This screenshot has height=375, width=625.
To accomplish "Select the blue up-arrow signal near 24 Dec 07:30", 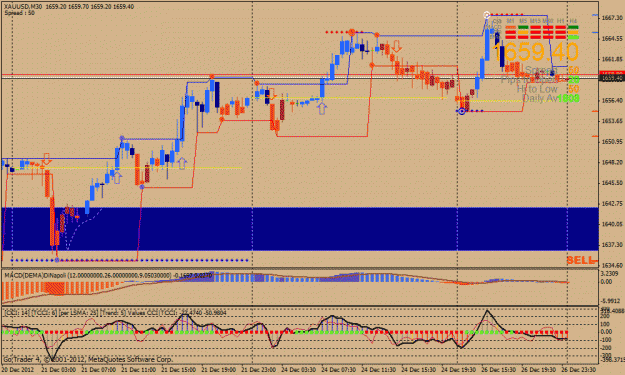I will point(322,108).
